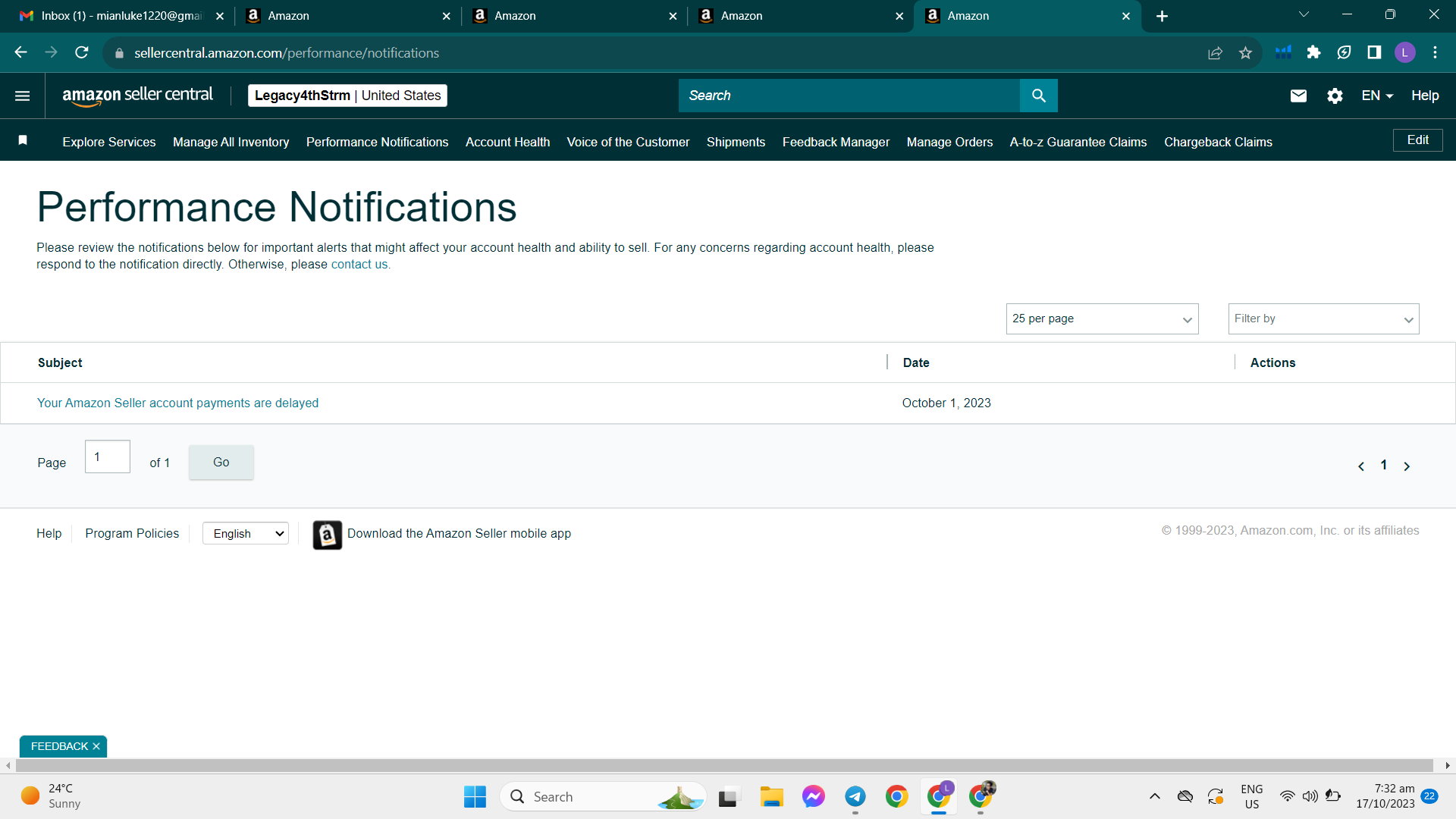Image resolution: width=1456 pixels, height=819 pixels.
Task: Click the Go page button
Action: tap(221, 462)
